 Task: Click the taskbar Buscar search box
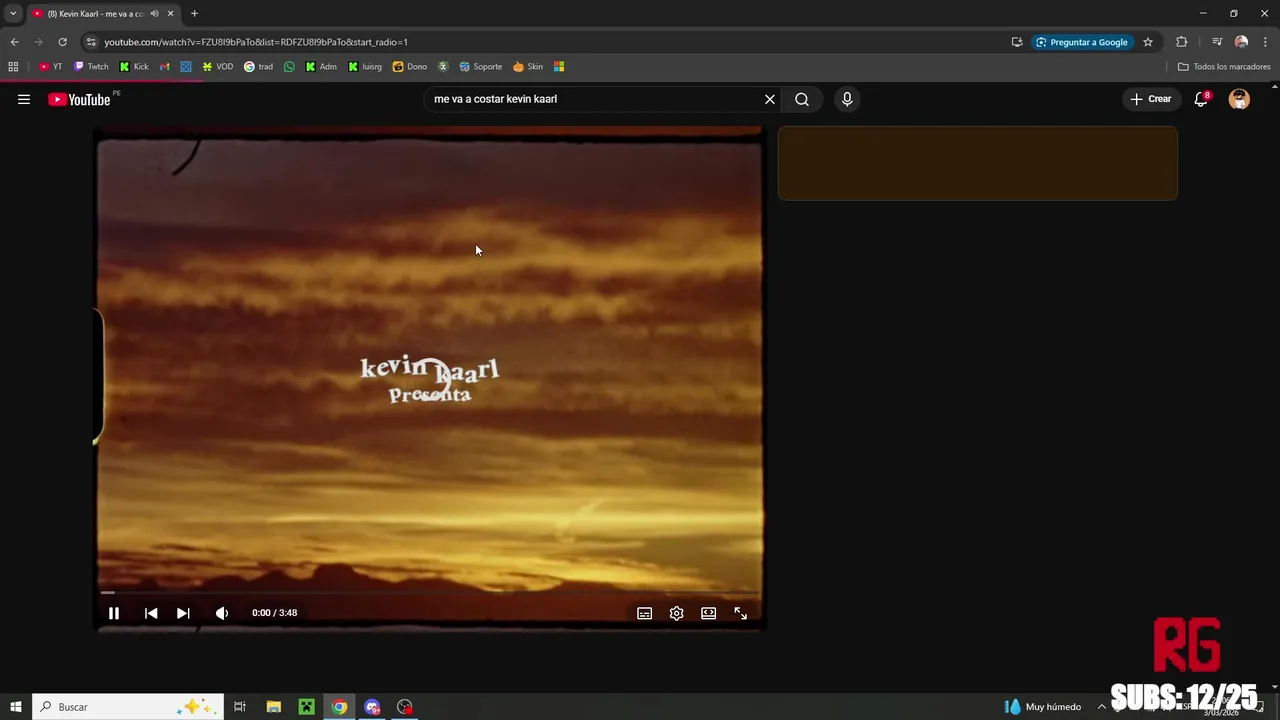coord(128,707)
